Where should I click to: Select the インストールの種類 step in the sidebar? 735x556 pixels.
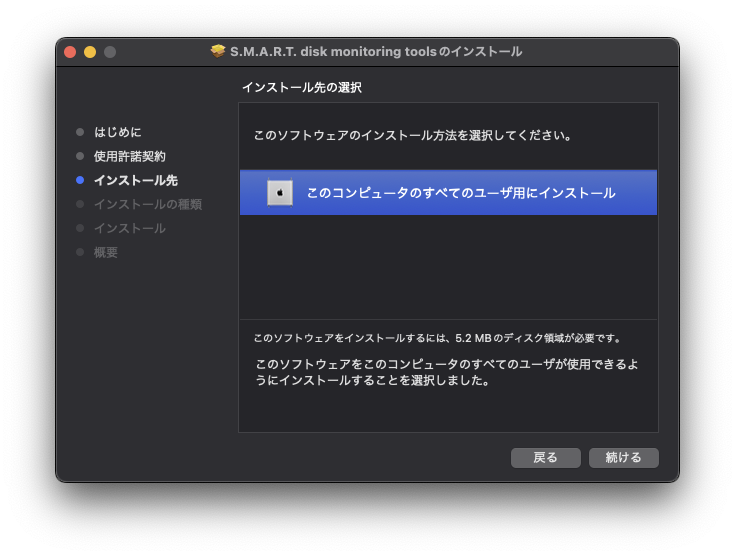[148, 204]
